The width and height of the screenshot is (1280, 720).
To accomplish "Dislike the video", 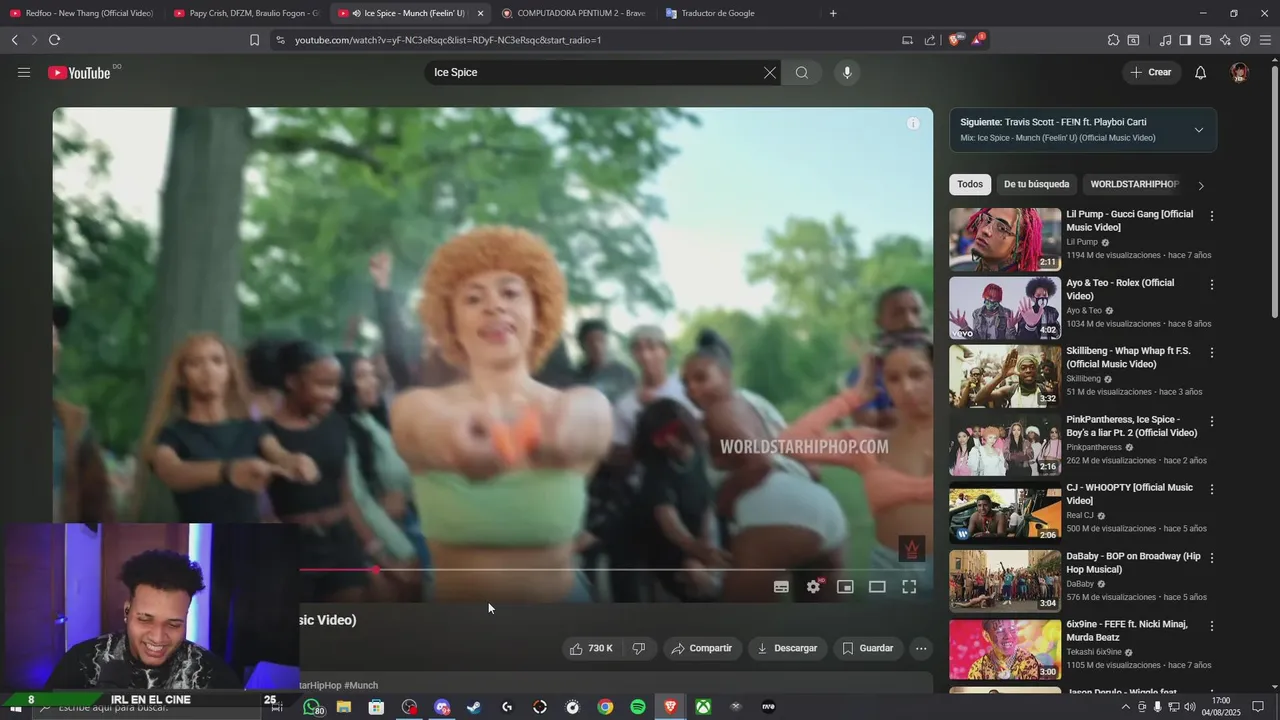I will (638, 648).
